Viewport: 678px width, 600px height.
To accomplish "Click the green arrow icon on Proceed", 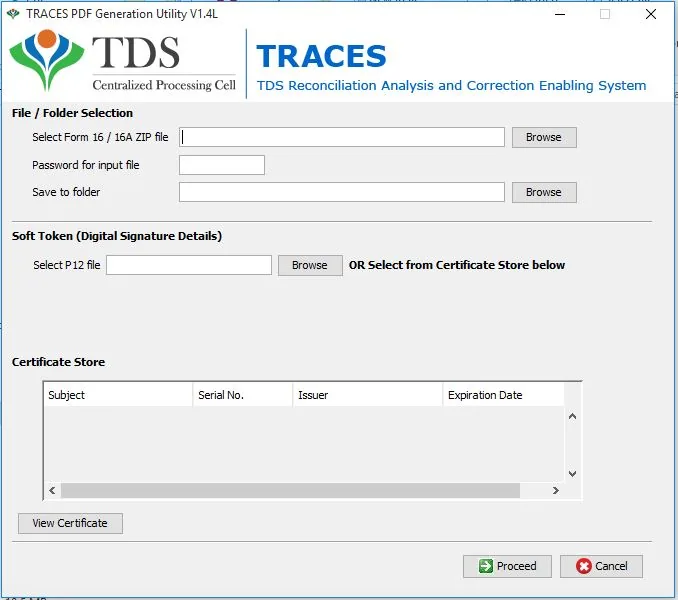I will tap(486, 566).
